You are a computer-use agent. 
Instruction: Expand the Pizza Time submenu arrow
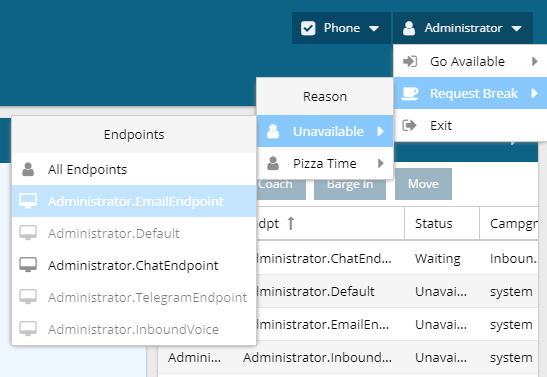(x=381, y=163)
